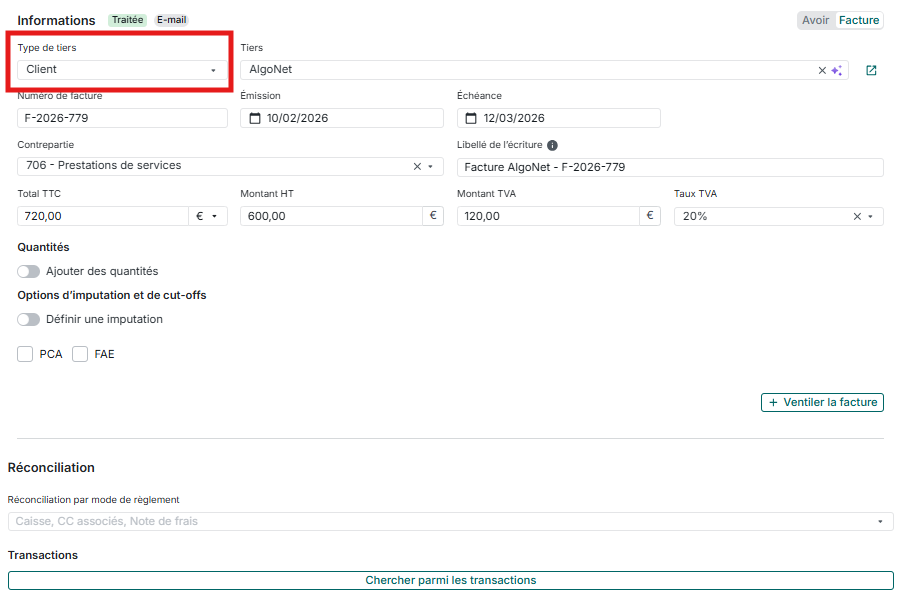Clear the 20% Taux TVA value
Screen dimensions: 910x612
[x=857, y=216]
